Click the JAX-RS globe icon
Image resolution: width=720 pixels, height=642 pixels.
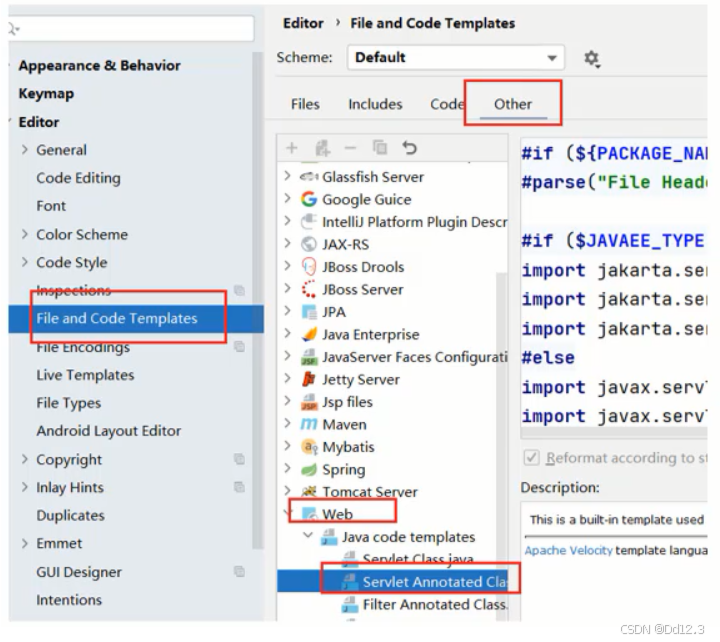tap(309, 244)
